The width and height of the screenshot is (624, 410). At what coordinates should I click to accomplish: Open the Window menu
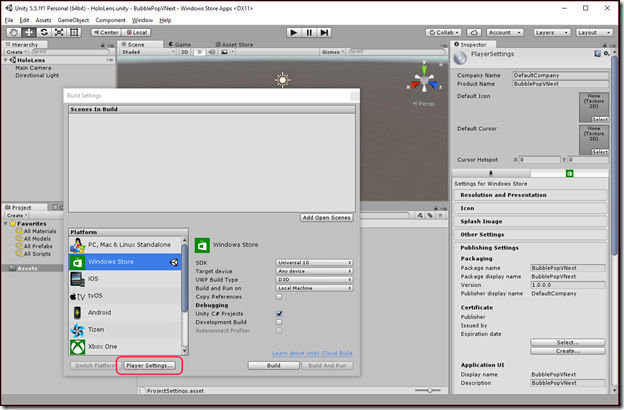[142, 20]
